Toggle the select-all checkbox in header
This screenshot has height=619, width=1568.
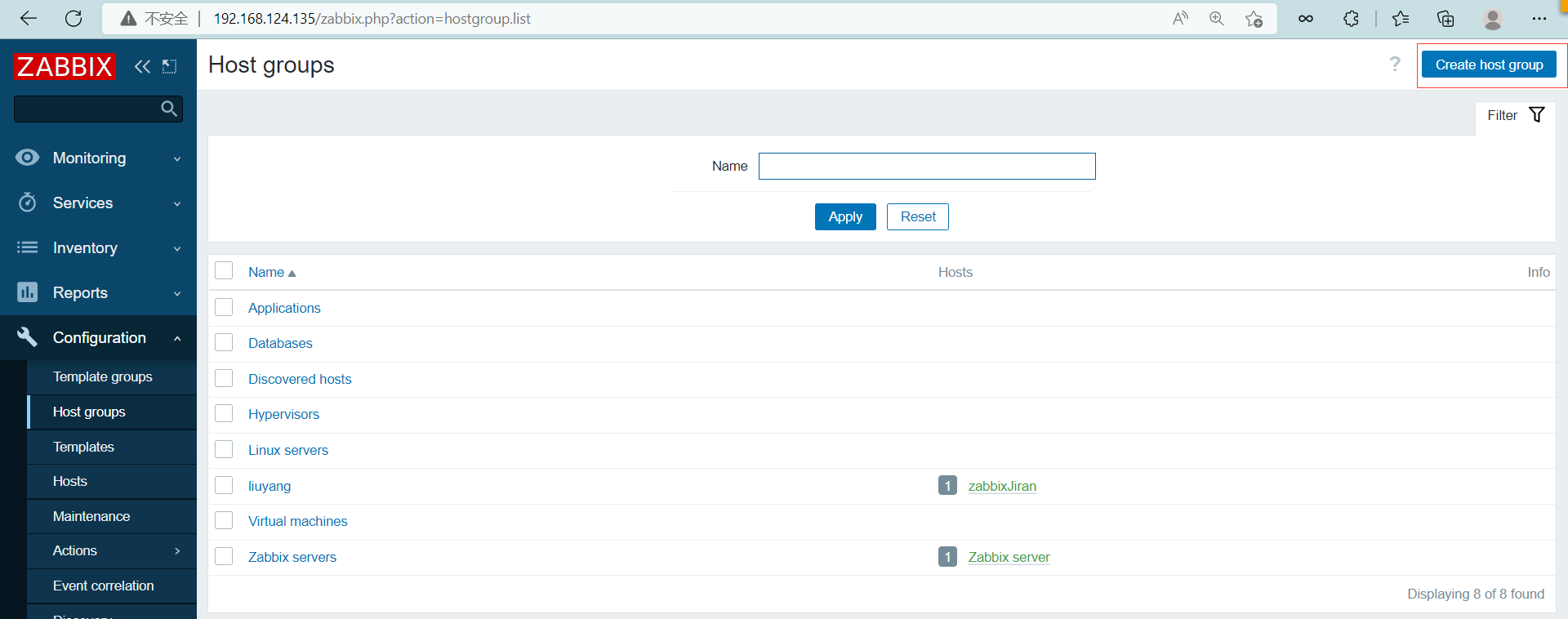point(224,271)
